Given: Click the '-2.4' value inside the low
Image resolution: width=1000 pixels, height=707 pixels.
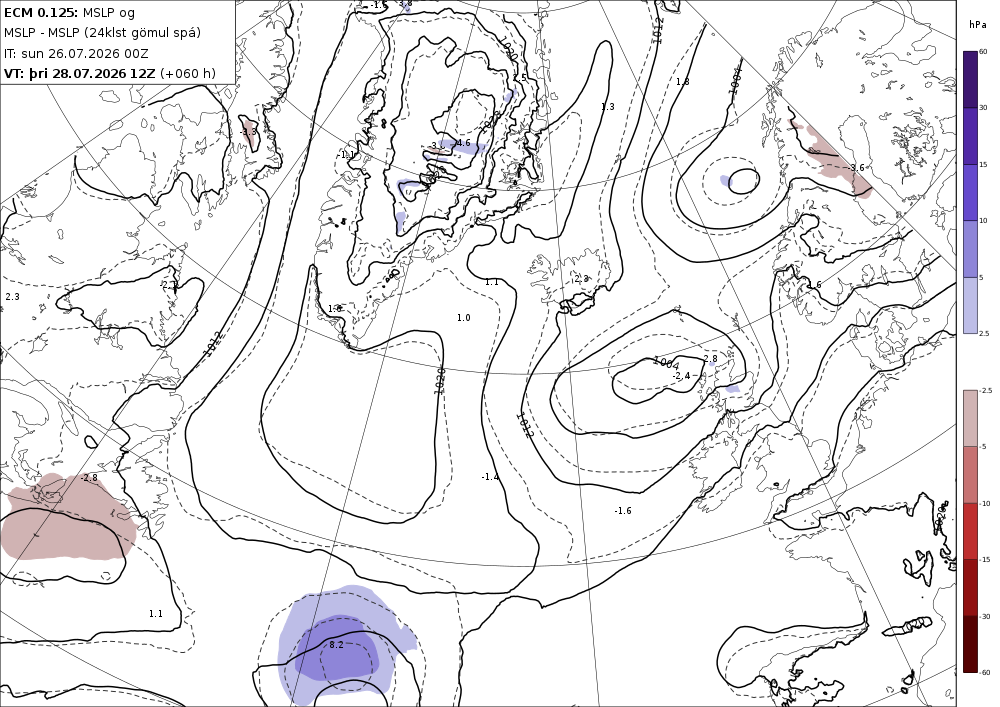Looking at the screenshot, I should [681, 375].
